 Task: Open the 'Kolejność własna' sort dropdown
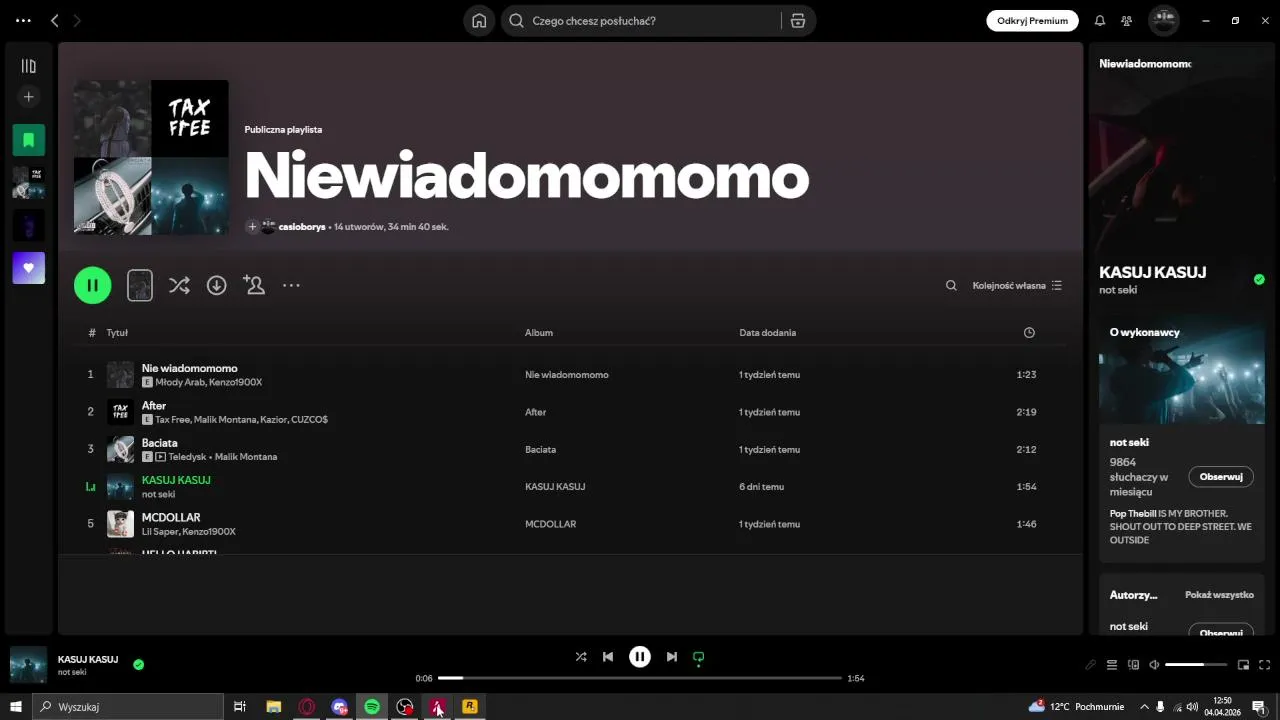[x=1017, y=285]
